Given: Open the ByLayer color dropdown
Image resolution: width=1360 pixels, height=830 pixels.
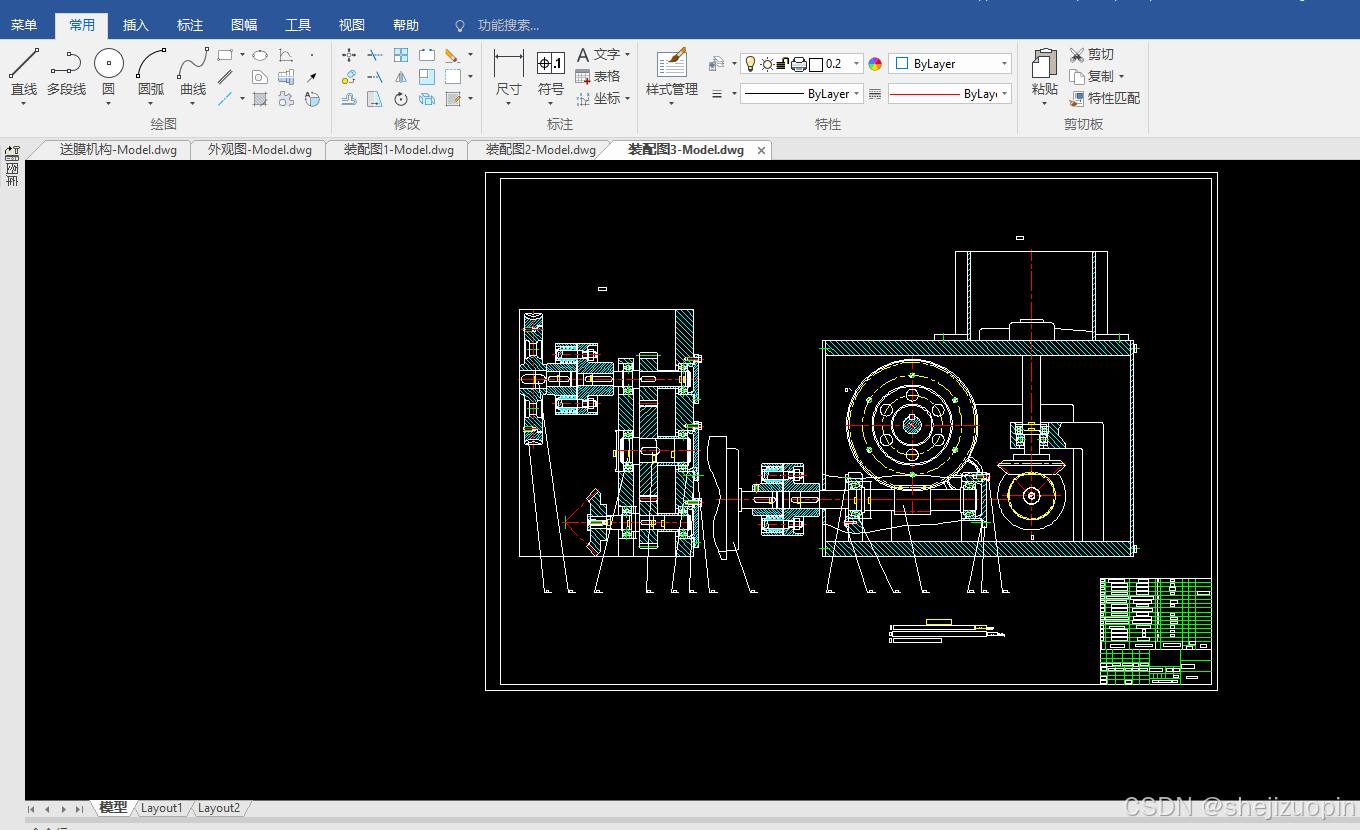Looking at the screenshot, I should pos(950,64).
